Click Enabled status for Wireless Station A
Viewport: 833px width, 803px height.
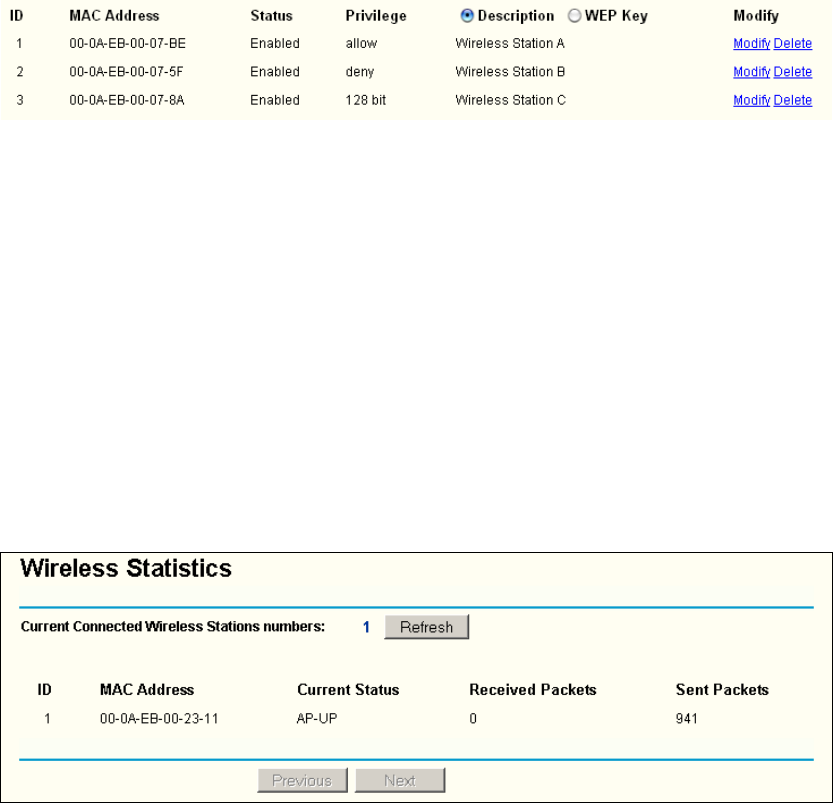275,44
